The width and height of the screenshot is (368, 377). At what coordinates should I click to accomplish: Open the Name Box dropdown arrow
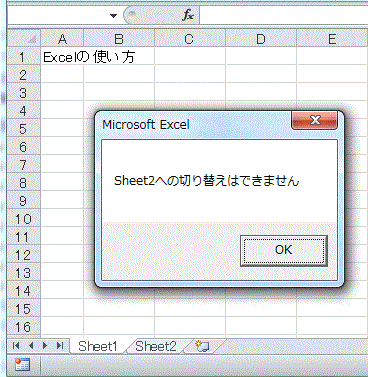click(x=113, y=15)
